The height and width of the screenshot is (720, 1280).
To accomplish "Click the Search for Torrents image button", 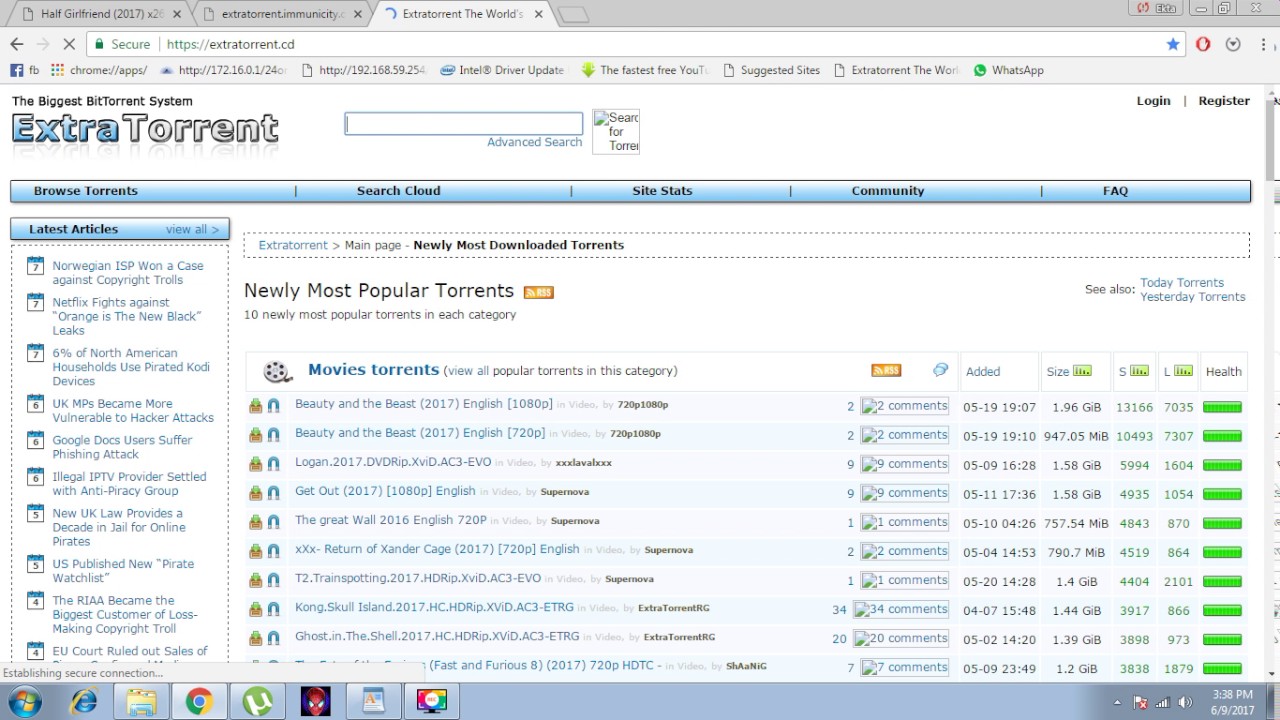I will [616, 132].
